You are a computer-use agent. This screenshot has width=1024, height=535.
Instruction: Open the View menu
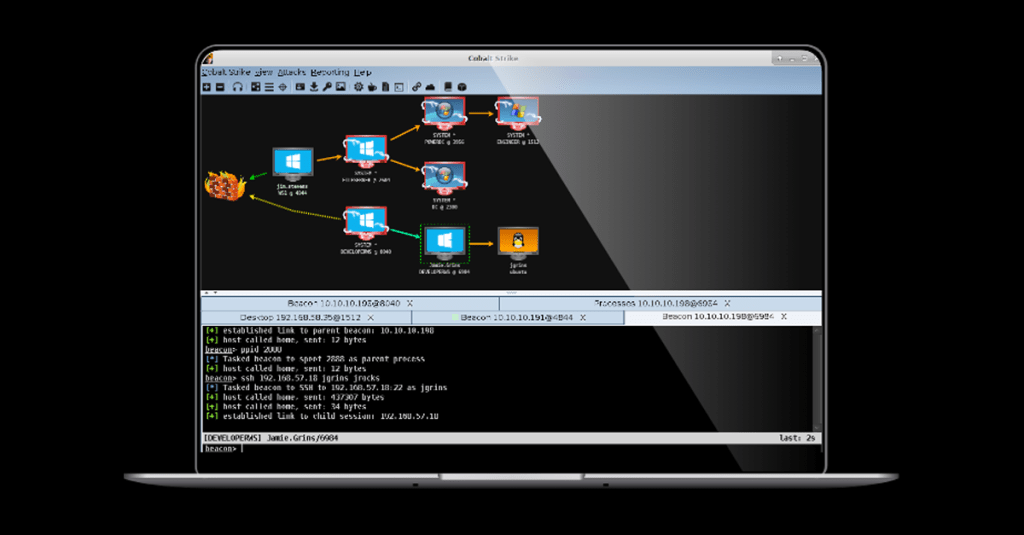pyautogui.click(x=264, y=72)
